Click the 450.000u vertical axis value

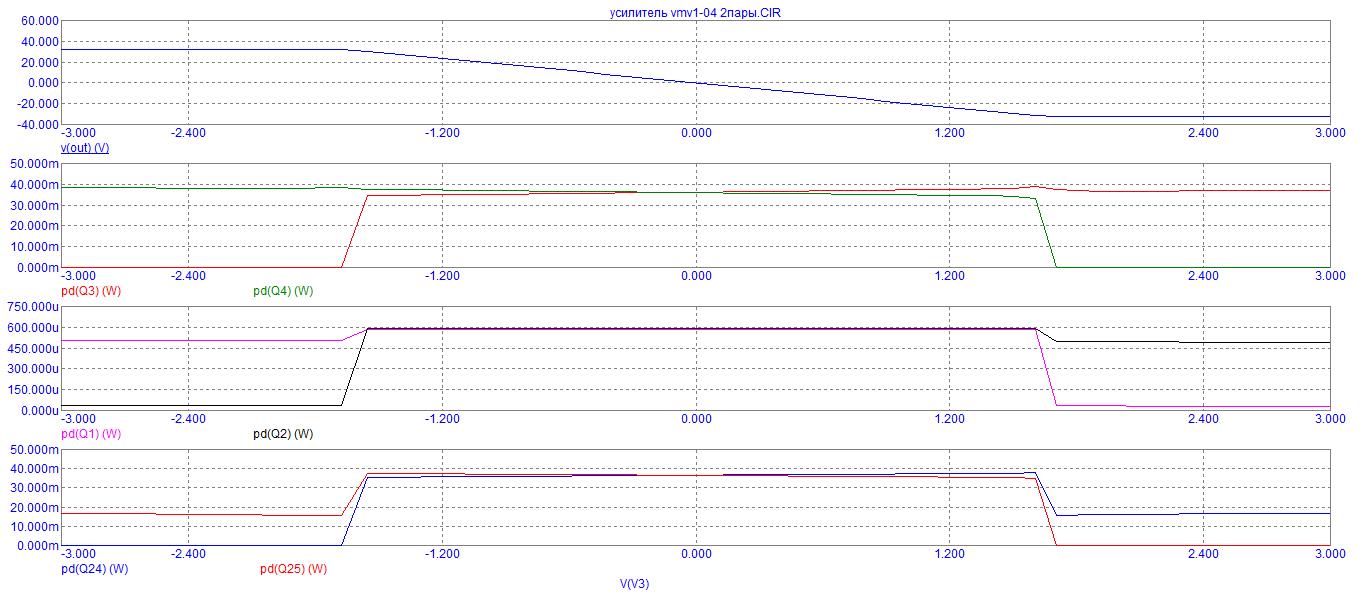pos(32,349)
